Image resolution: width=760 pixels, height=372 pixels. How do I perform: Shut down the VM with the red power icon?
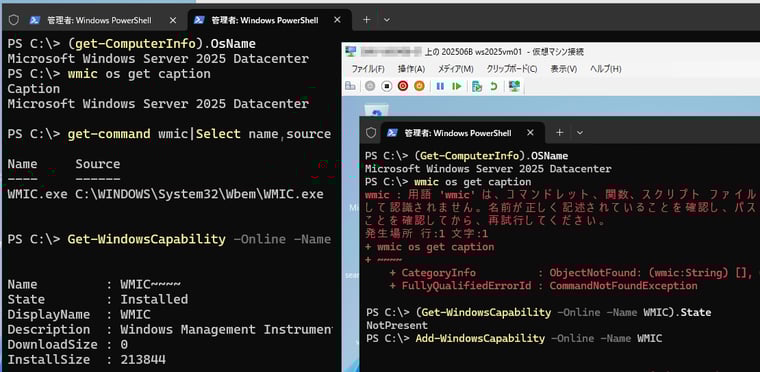pyautogui.click(x=403, y=86)
